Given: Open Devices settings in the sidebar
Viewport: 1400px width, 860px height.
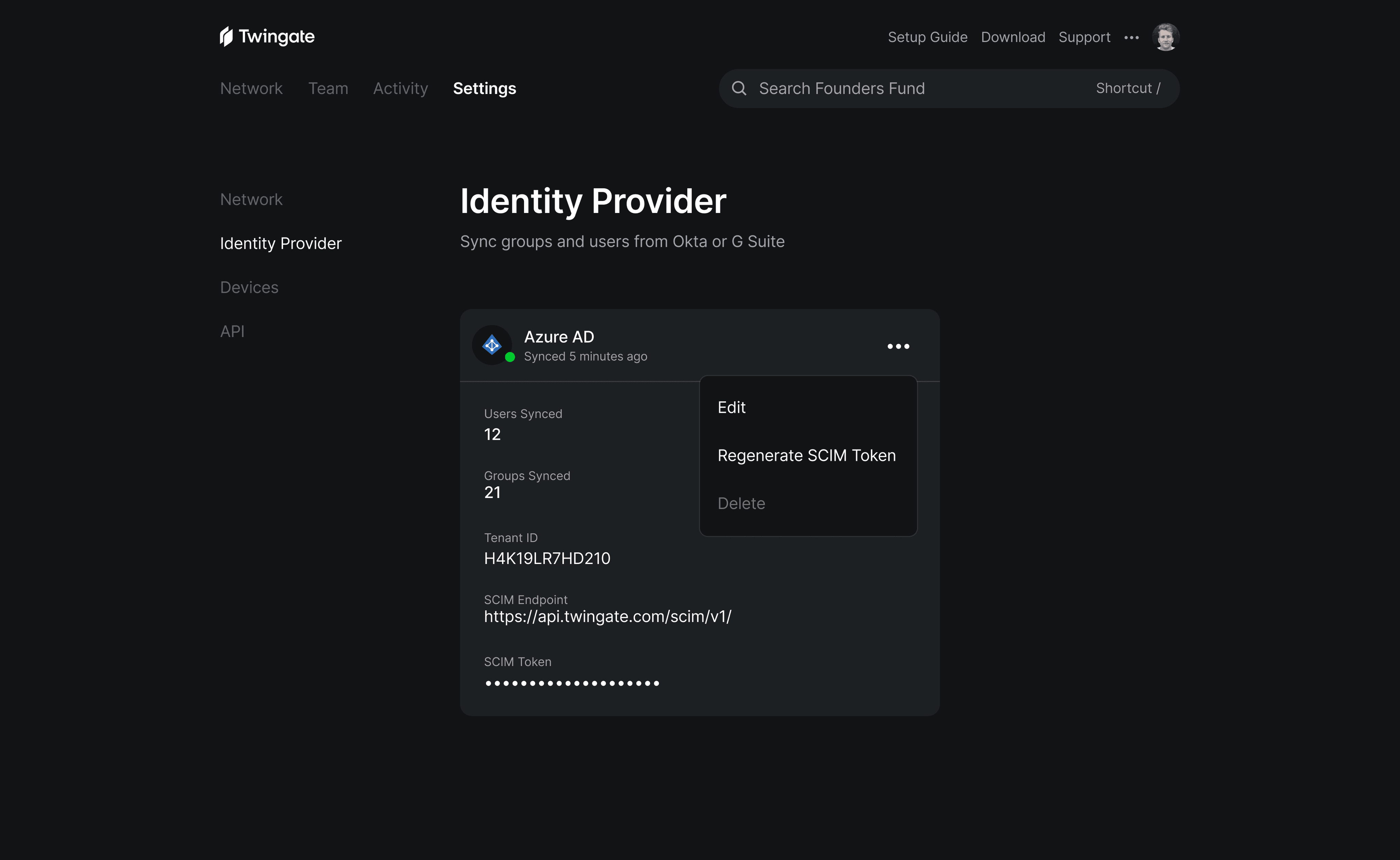Looking at the screenshot, I should [249, 287].
